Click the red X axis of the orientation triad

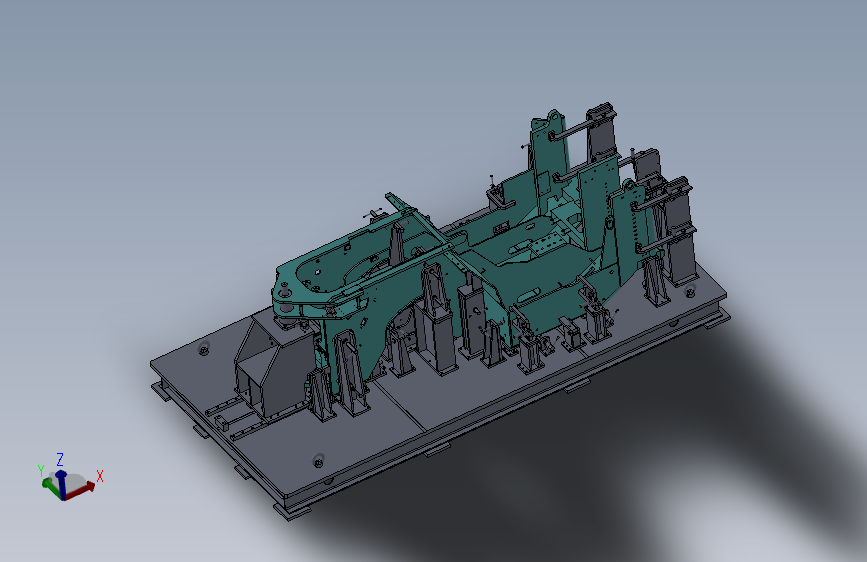click(x=81, y=491)
